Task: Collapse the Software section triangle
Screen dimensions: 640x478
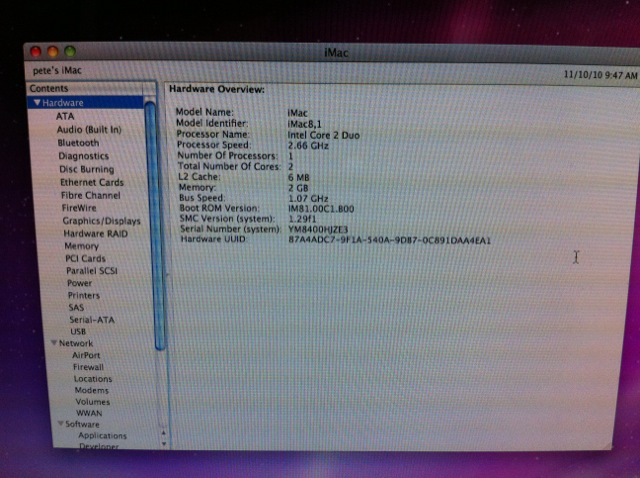Action: coord(60,424)
